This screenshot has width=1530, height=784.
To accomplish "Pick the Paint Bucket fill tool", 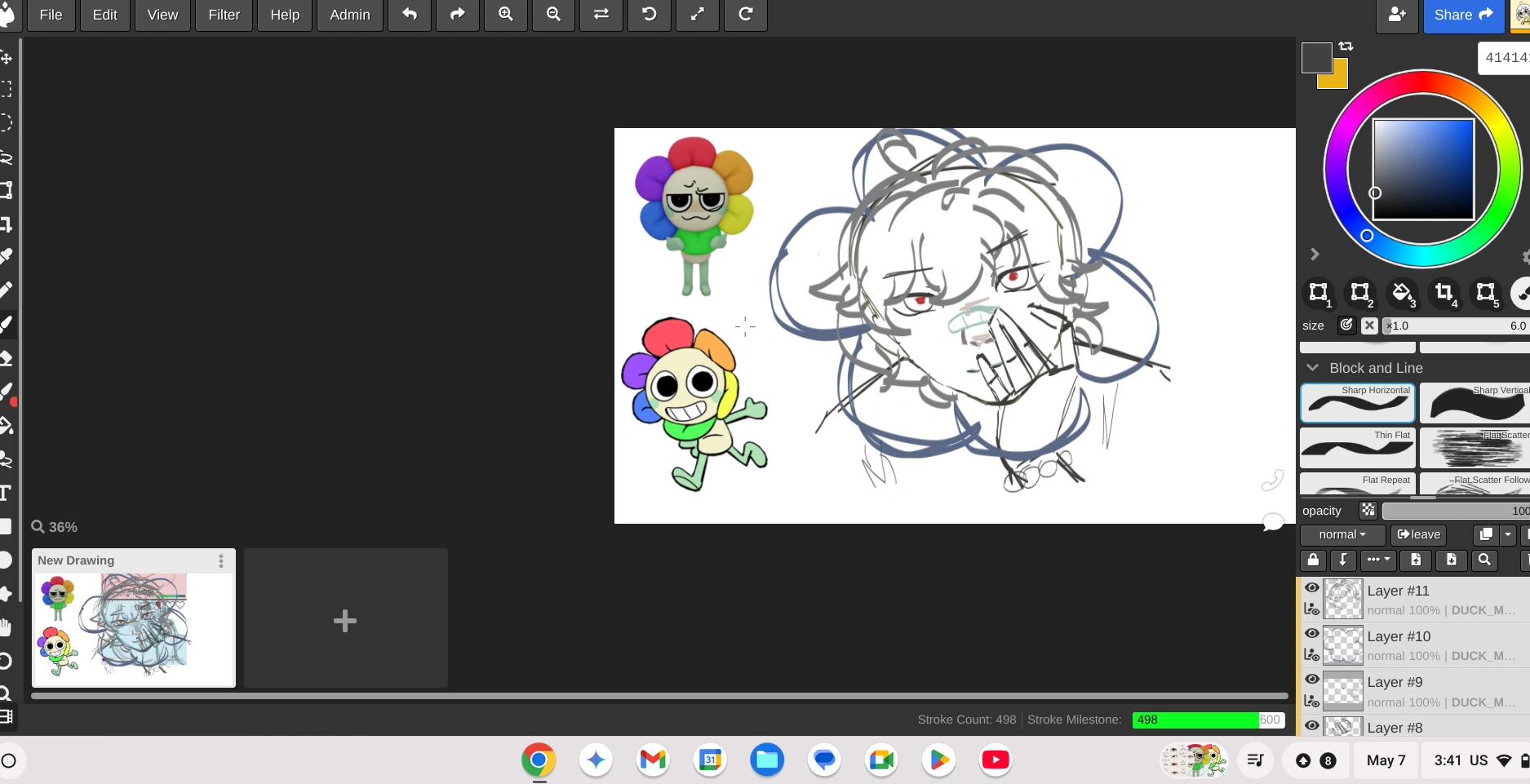I will tap(6, 426).
